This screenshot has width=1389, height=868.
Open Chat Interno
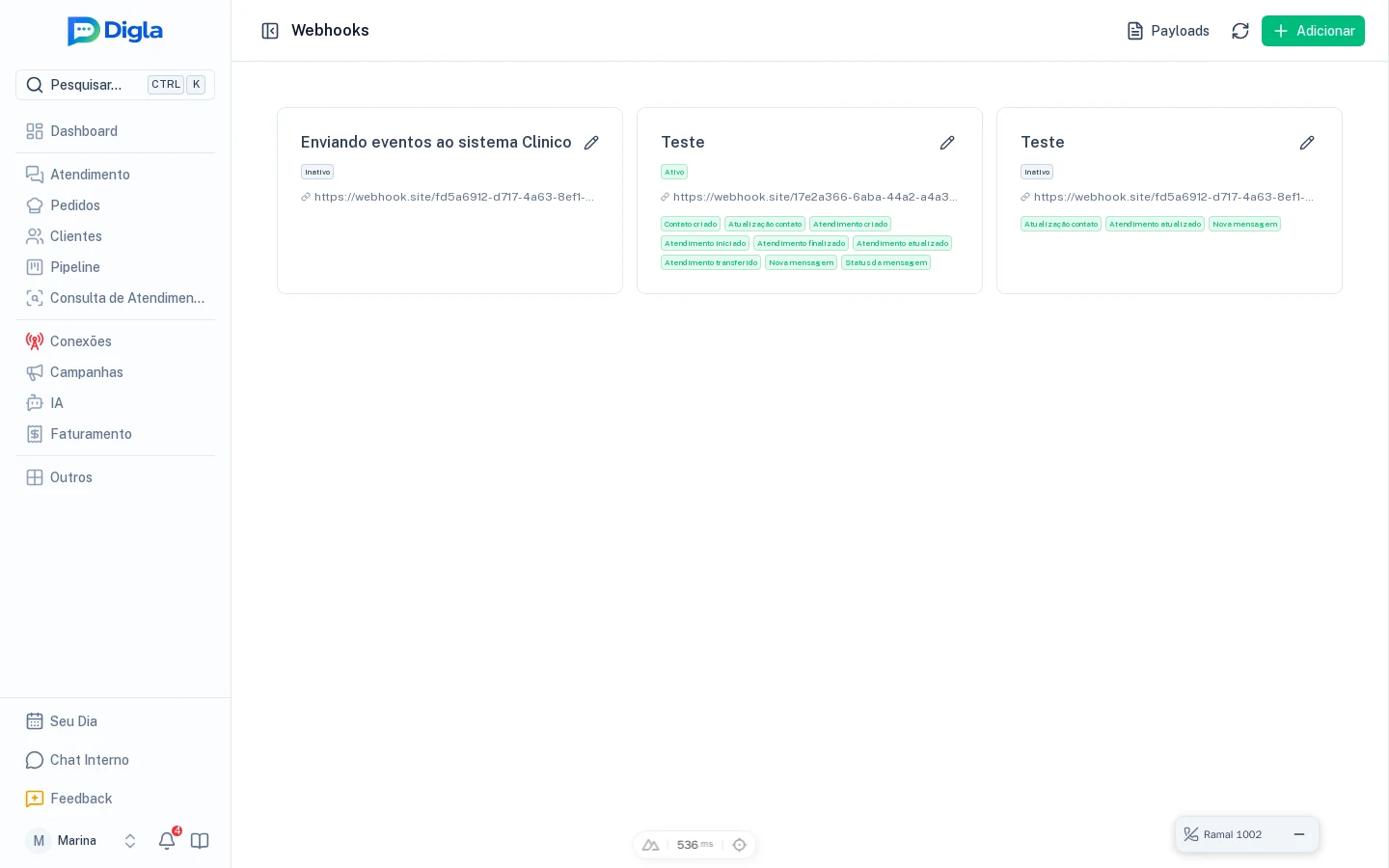(115, 760)
